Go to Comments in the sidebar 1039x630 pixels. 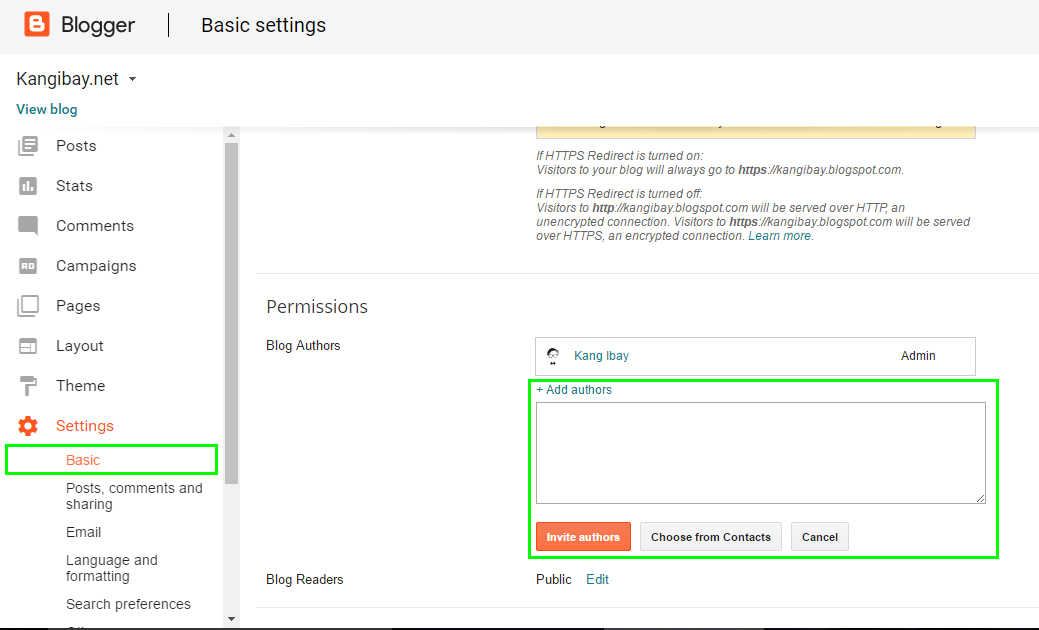tap(95, 226)
